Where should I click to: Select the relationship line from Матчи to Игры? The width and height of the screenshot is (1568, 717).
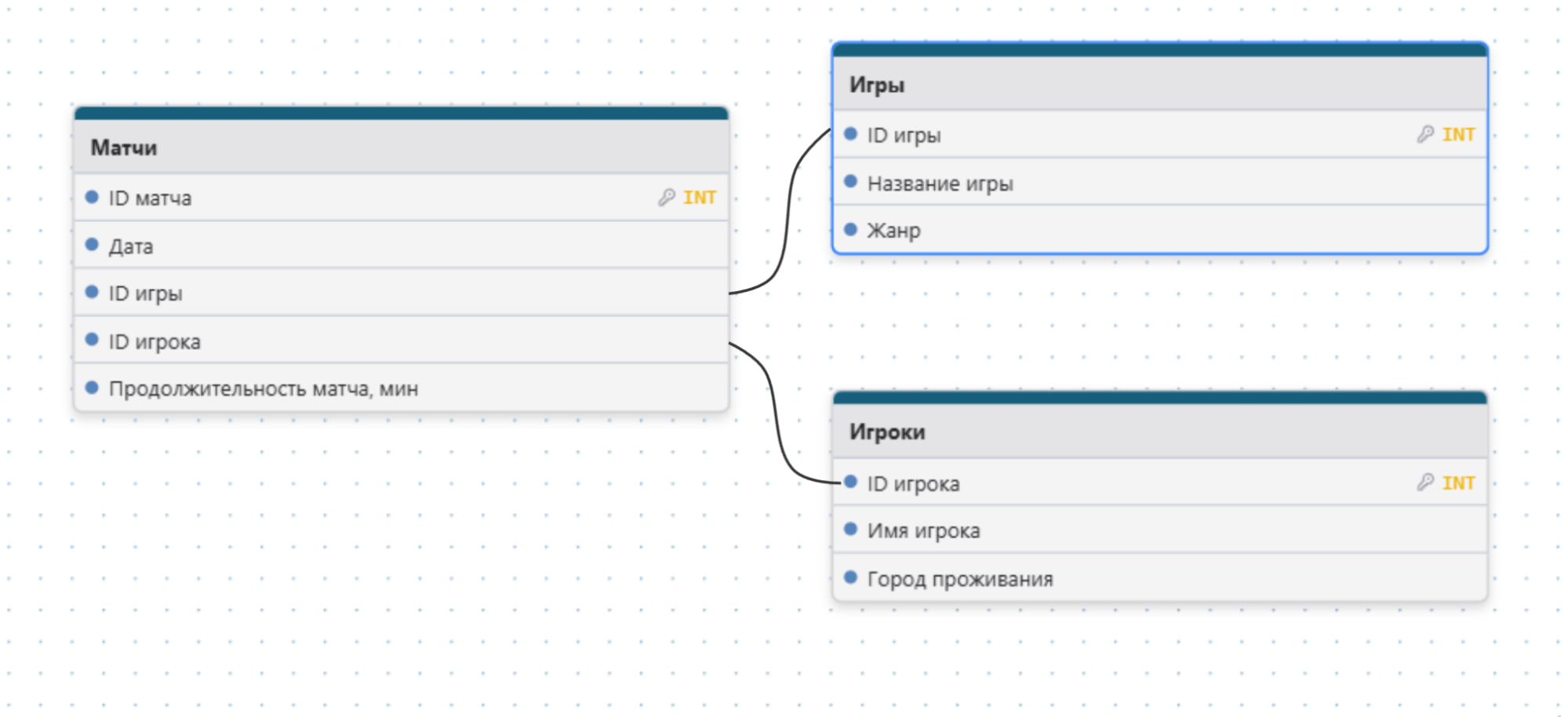coord(787,212)
